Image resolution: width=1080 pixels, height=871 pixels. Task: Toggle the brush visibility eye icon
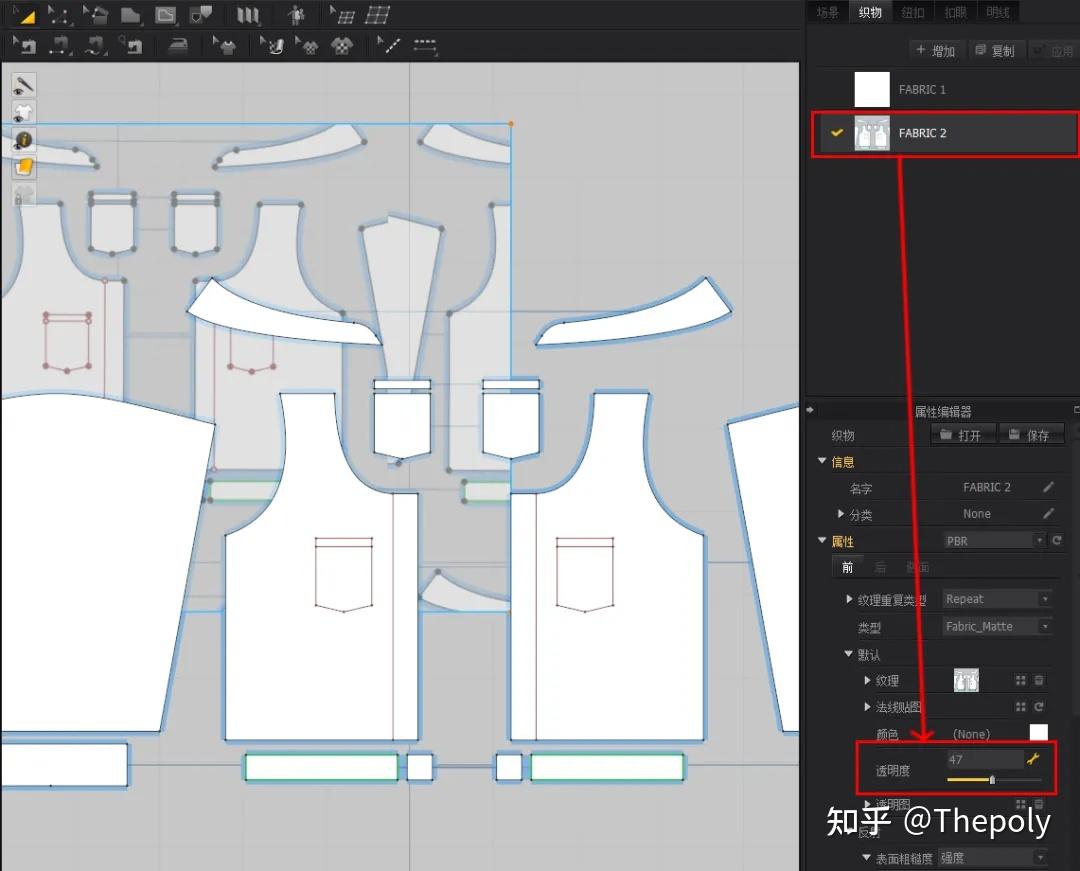(23, 86)
